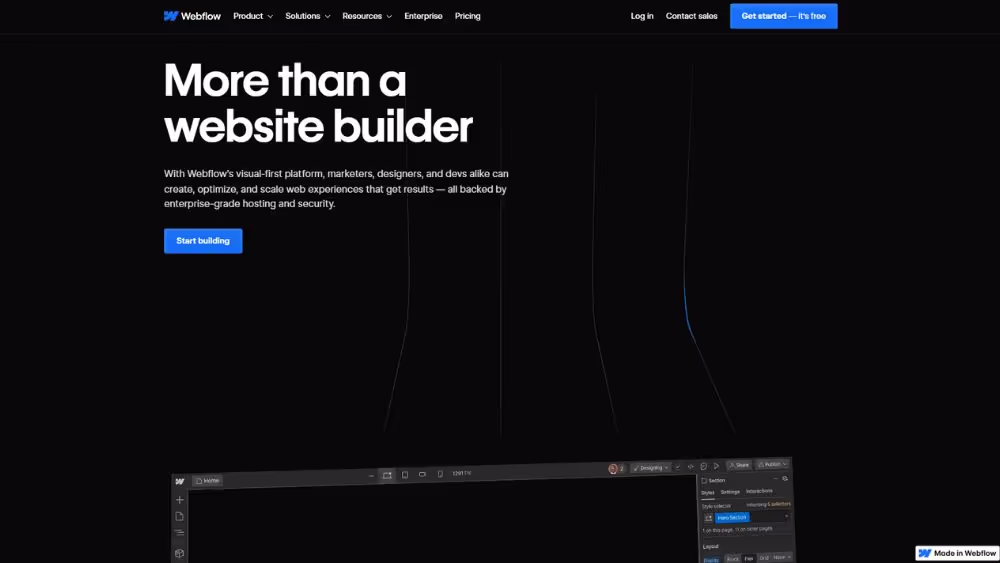Expand the Product dropdown menu
1000x563 pixels.
tap(253, 16)
